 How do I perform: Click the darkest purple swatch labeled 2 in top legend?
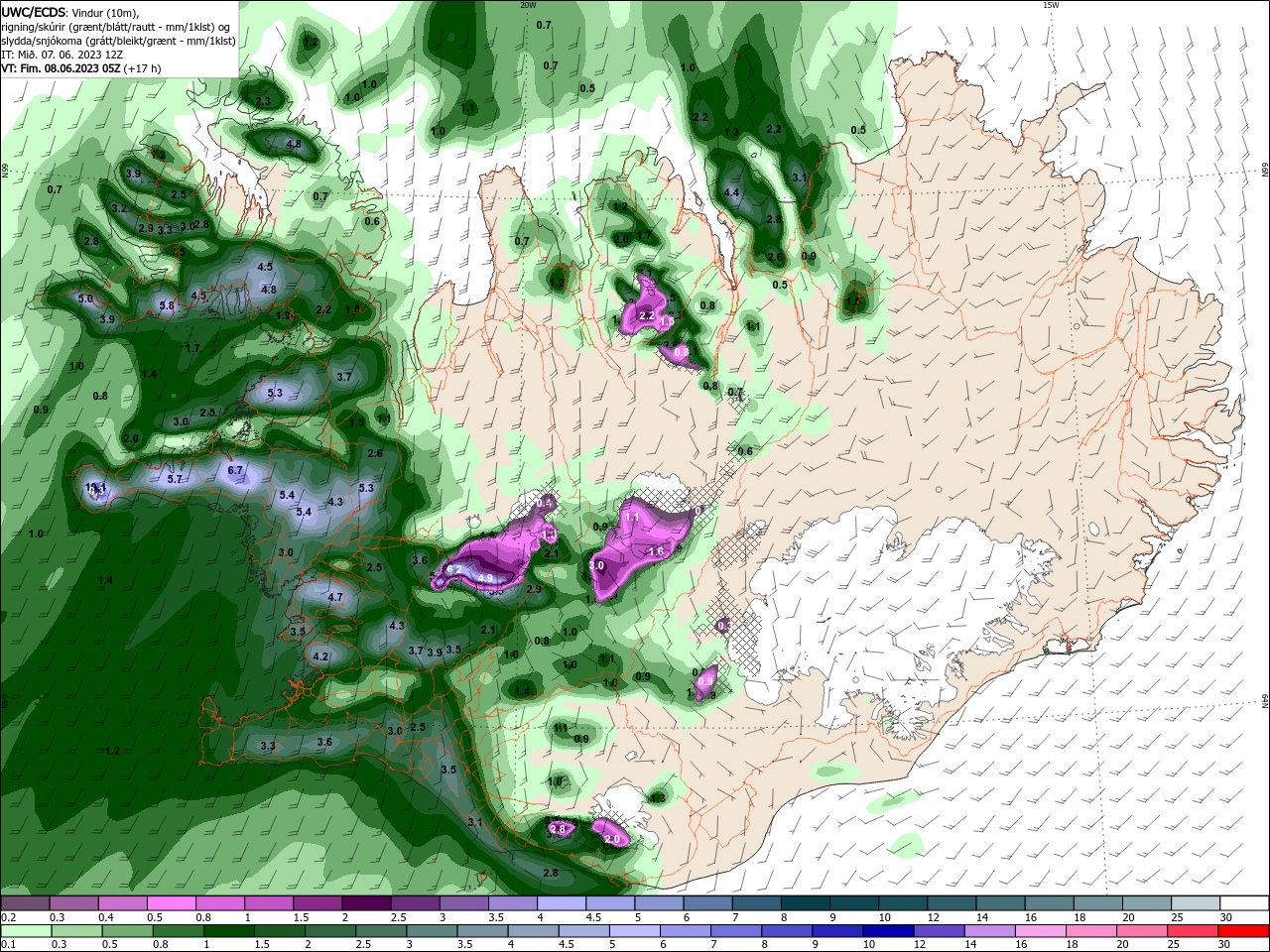365,903
